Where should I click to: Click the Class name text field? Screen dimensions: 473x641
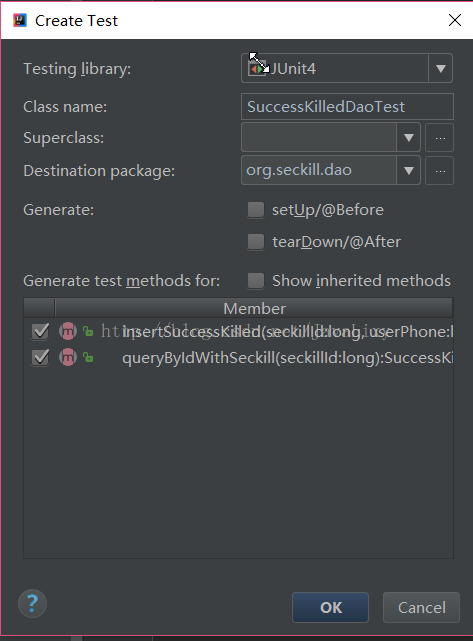[347, 107]
